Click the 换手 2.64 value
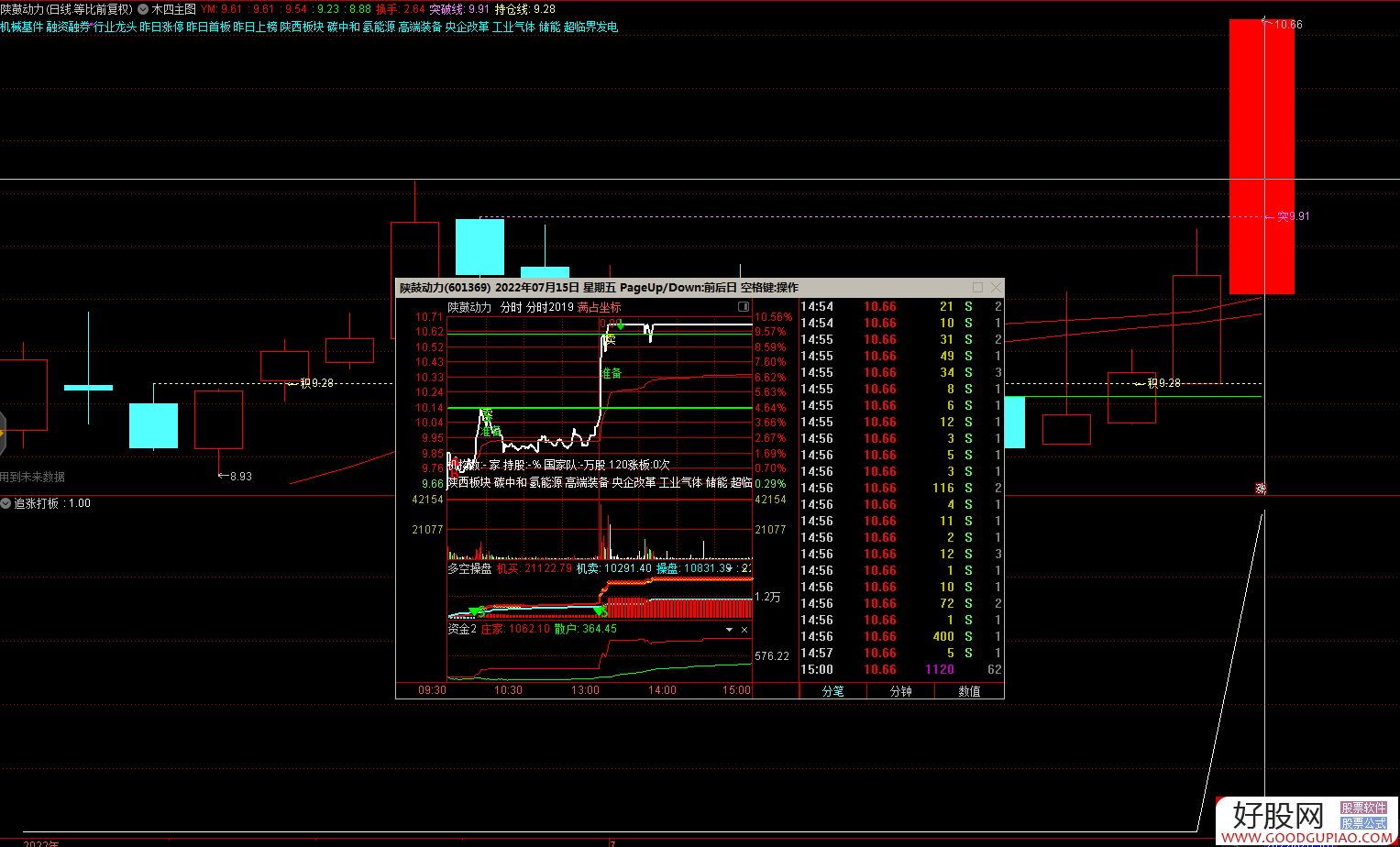Viewport: 1400px width, 847px height. coord(401,9)
